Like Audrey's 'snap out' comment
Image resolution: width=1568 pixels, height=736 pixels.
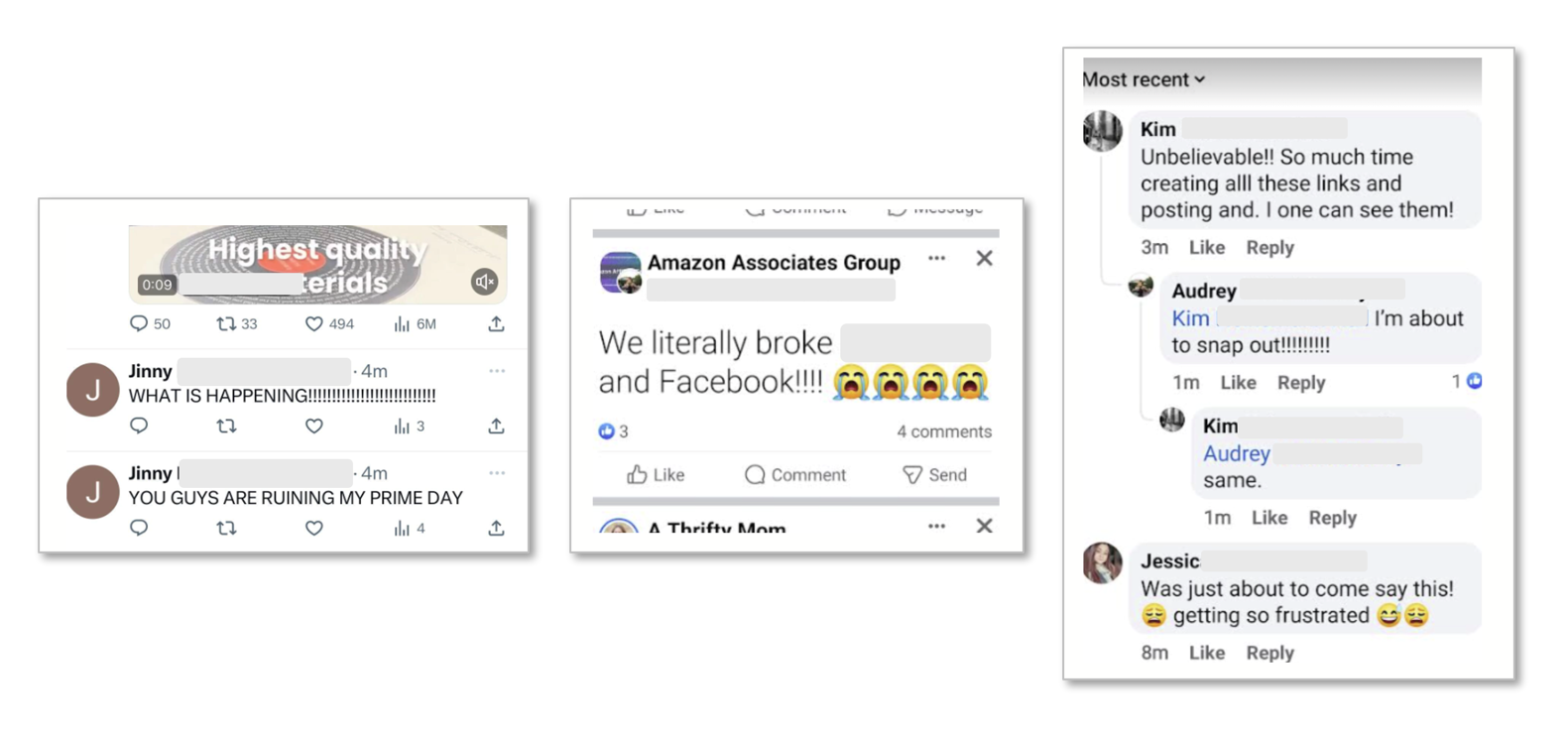tap(1238, 382)
